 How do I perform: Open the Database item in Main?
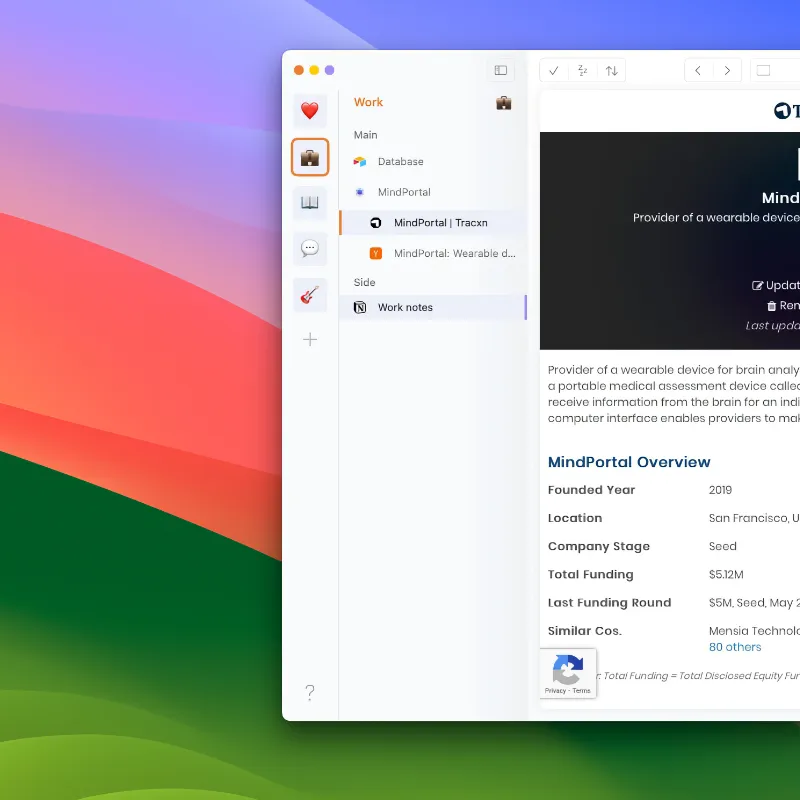point(400,162)
